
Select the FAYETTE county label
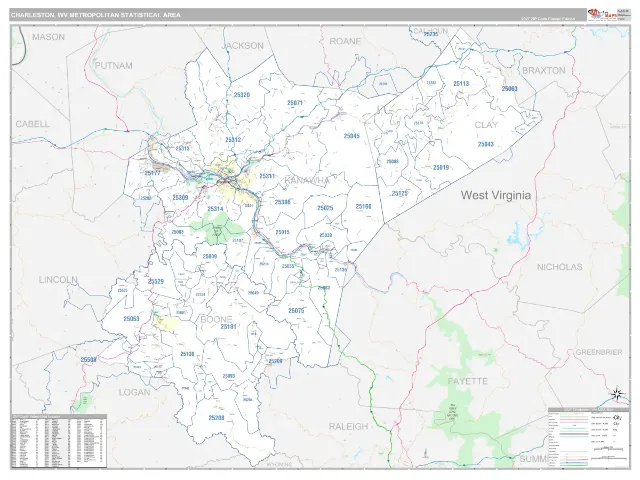(x=468, y=381)
